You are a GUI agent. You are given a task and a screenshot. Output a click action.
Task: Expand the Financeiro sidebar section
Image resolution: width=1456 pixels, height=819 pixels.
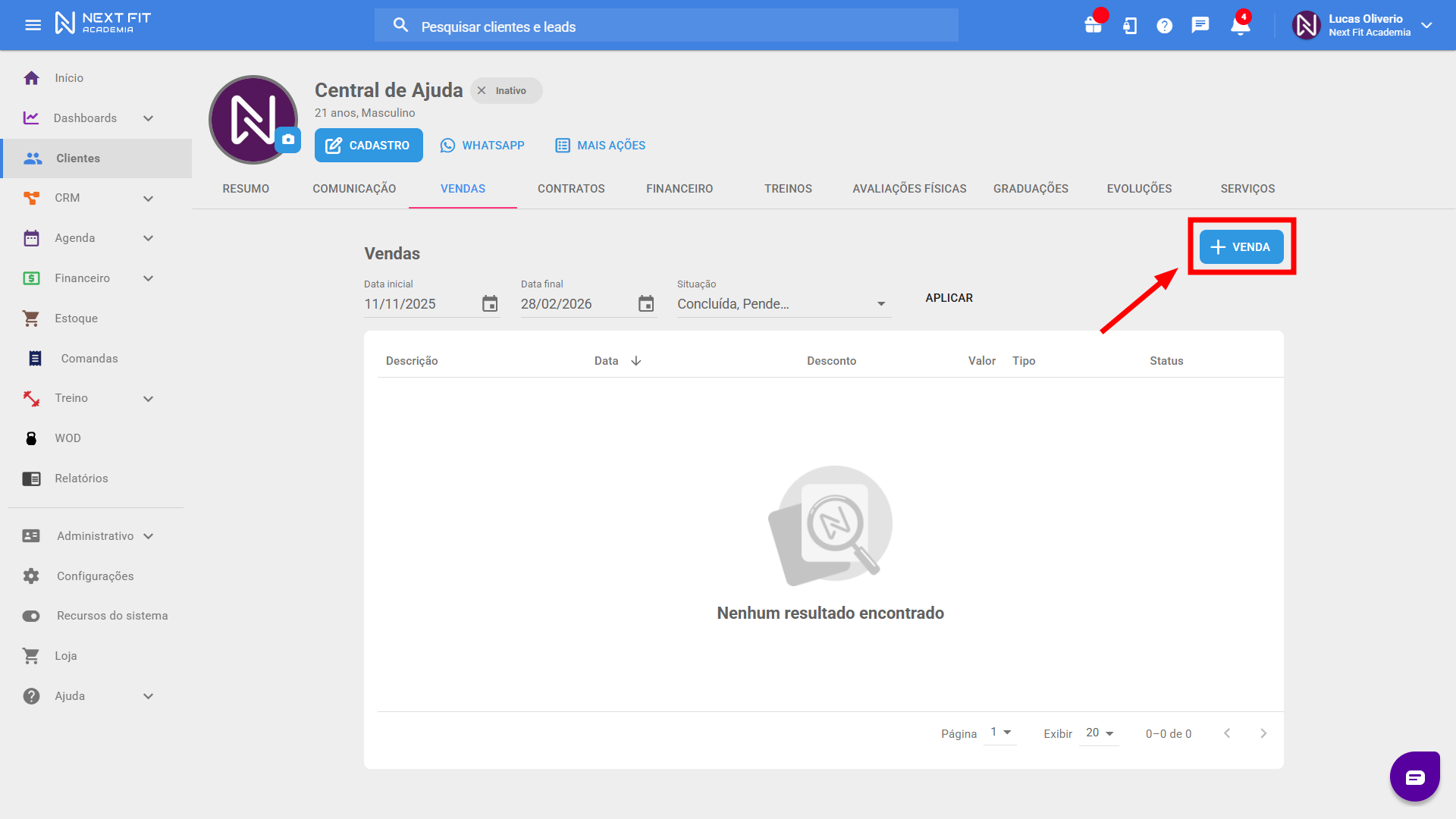[148, 278]
